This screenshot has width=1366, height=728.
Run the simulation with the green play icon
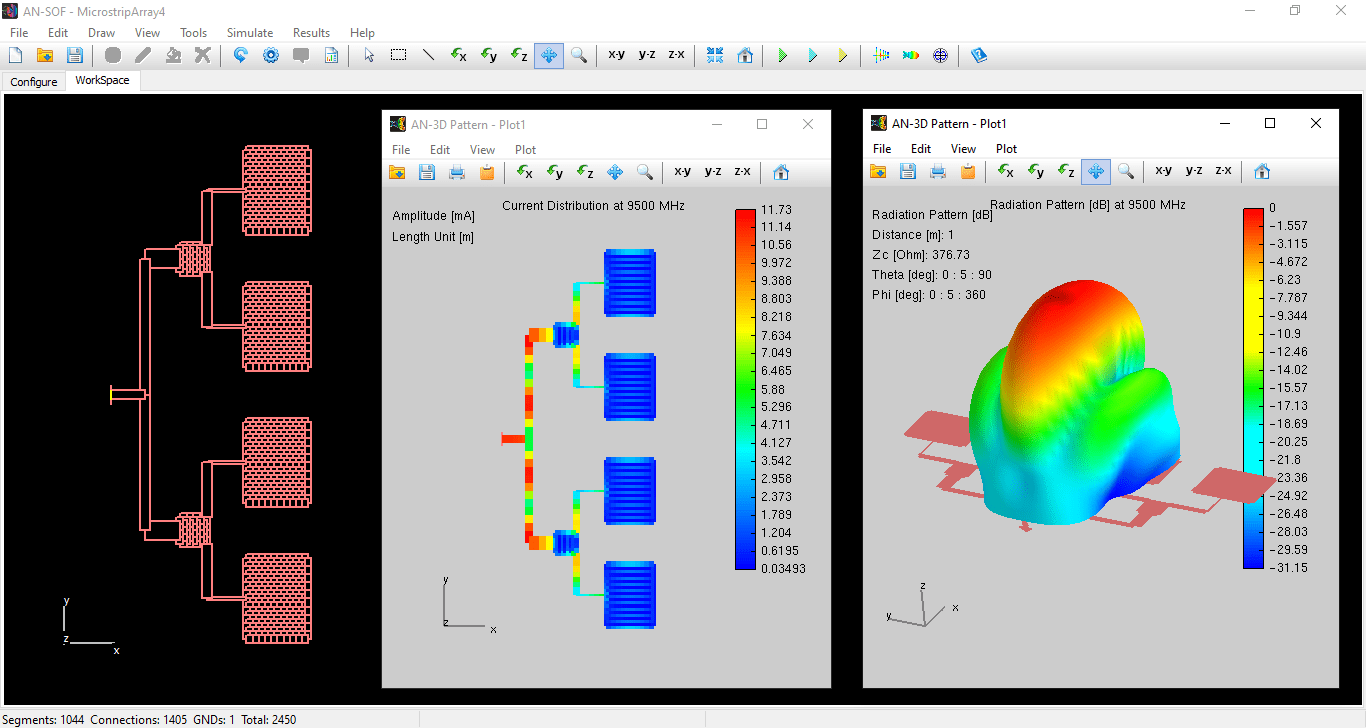coord(783,55)
